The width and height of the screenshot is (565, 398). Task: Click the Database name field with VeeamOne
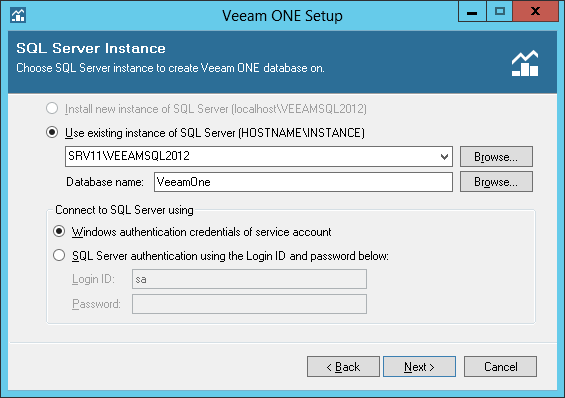tap(303, 182)
